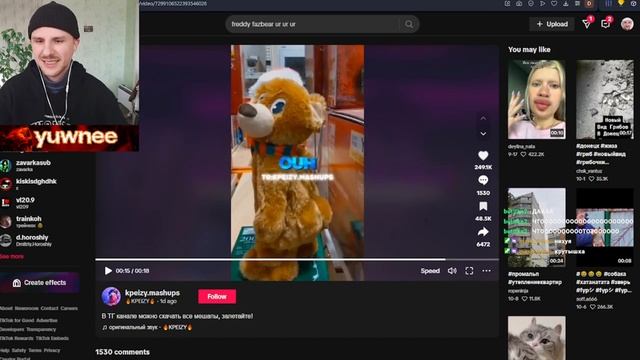Viewport: 640px width, 360px height.
Task: Click the bear plush video frame
Action: click(x=297, y=162)
